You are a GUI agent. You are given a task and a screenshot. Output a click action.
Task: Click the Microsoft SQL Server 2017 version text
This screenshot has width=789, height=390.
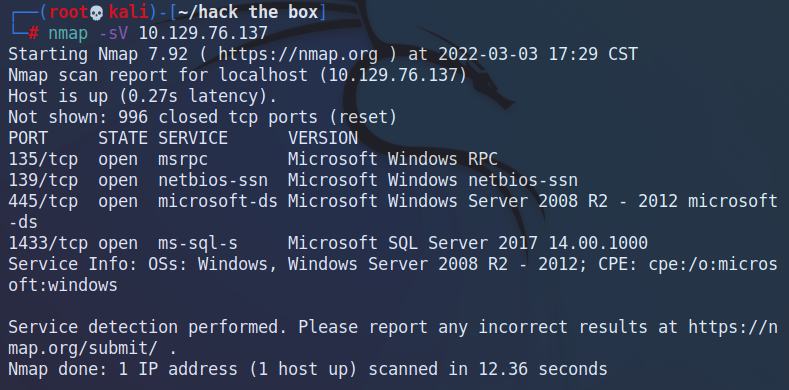[413, 244]
